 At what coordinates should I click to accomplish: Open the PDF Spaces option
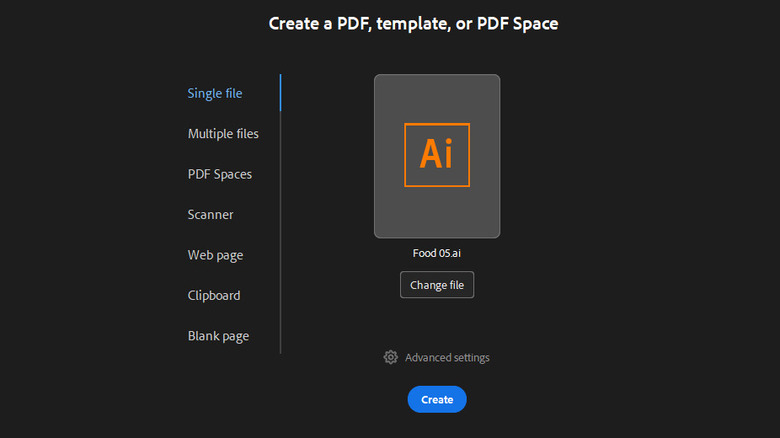point(219,174)
